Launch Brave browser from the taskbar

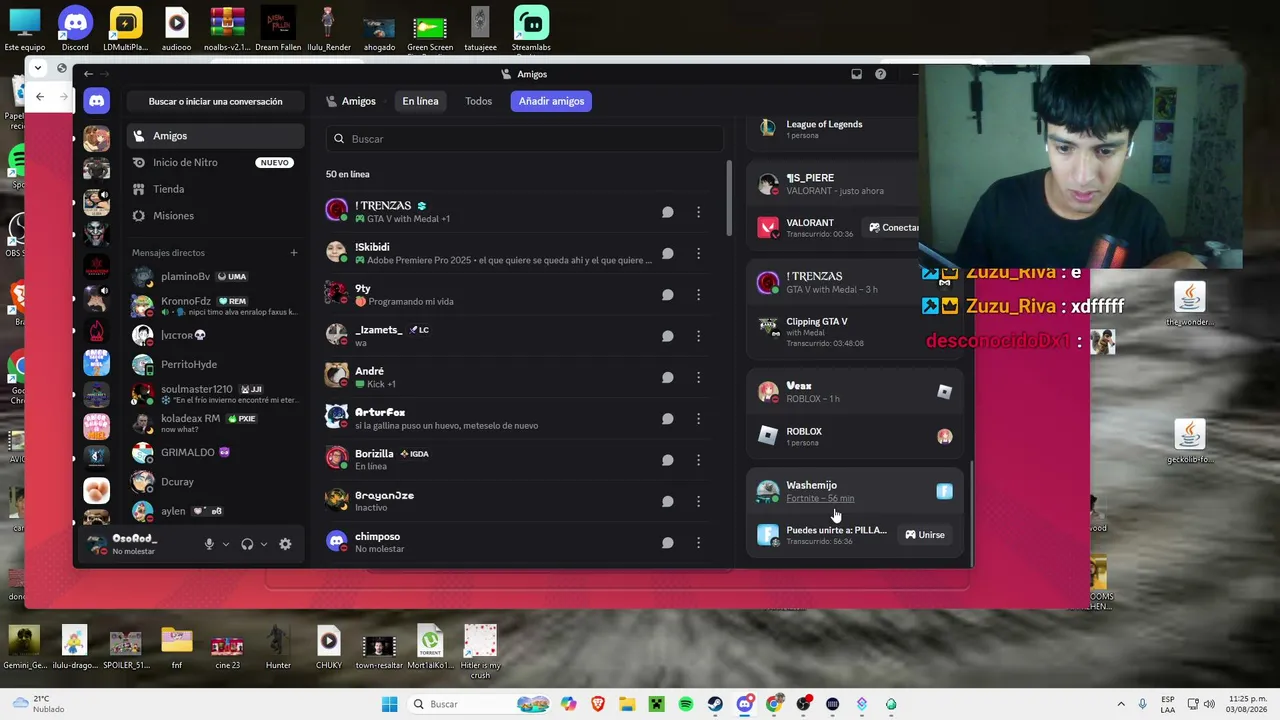point(598,704)
